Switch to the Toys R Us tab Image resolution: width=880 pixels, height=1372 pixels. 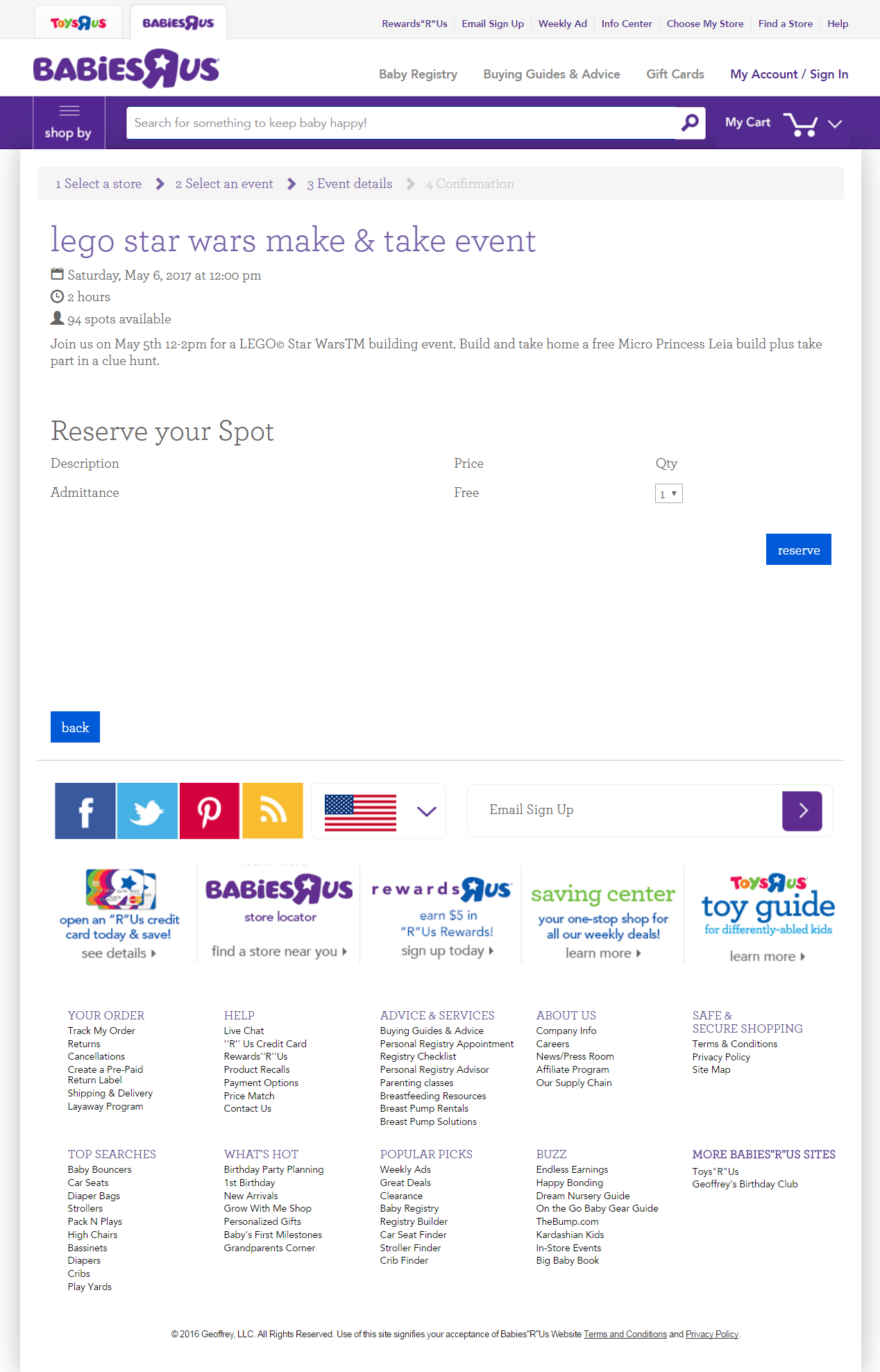(78, 23)
